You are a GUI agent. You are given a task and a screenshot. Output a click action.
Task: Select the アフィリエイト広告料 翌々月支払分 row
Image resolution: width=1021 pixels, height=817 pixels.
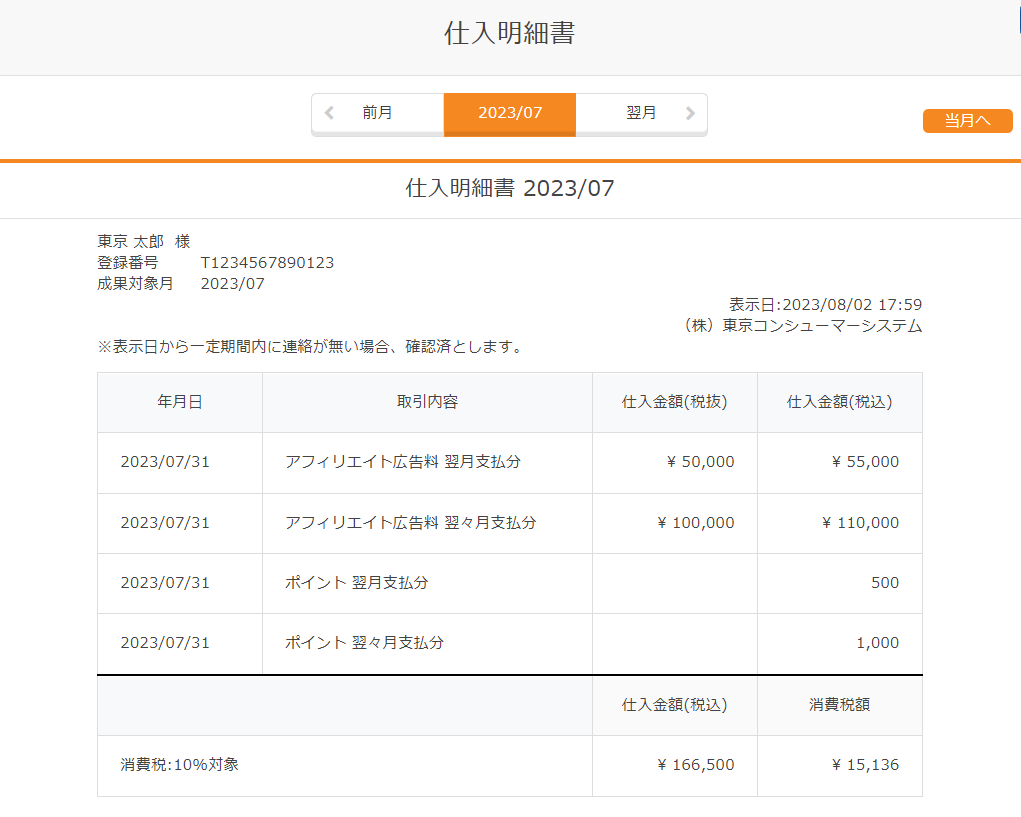[x=410, y=523]
